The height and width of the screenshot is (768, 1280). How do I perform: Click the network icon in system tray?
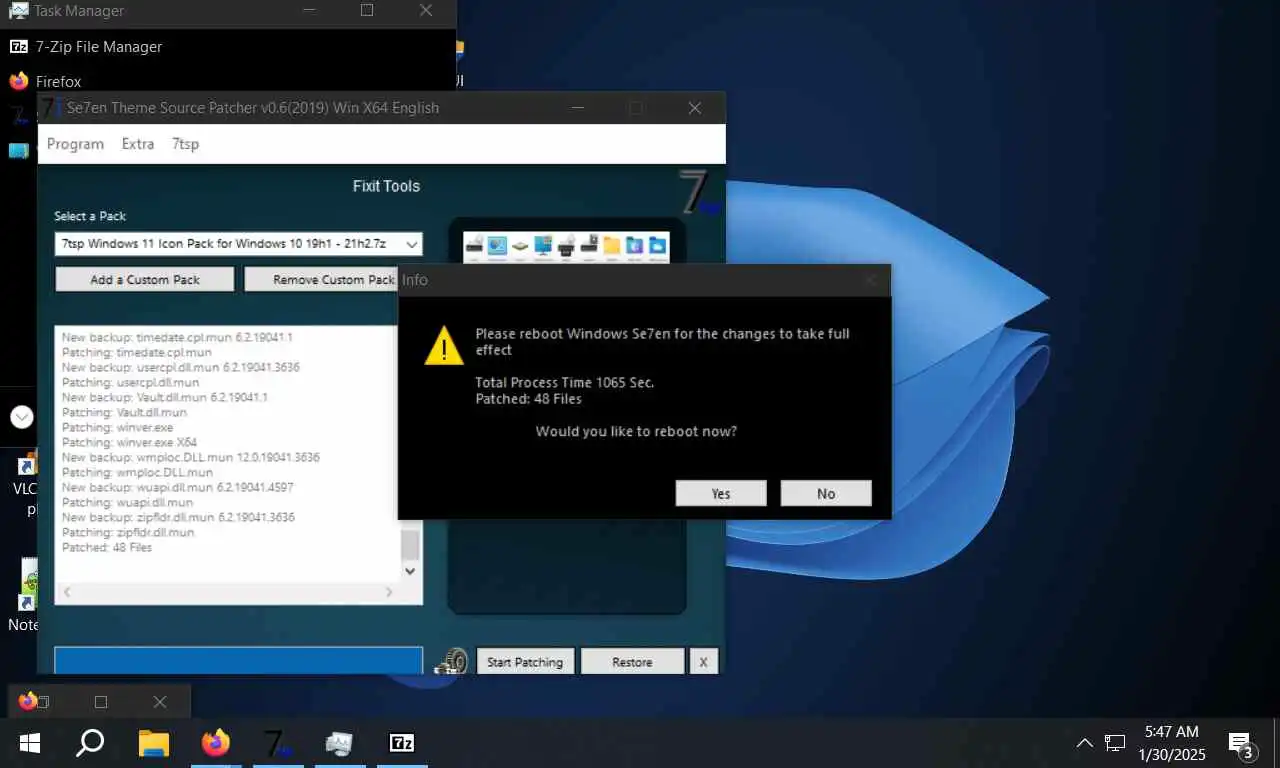[x=1115, y=743]
